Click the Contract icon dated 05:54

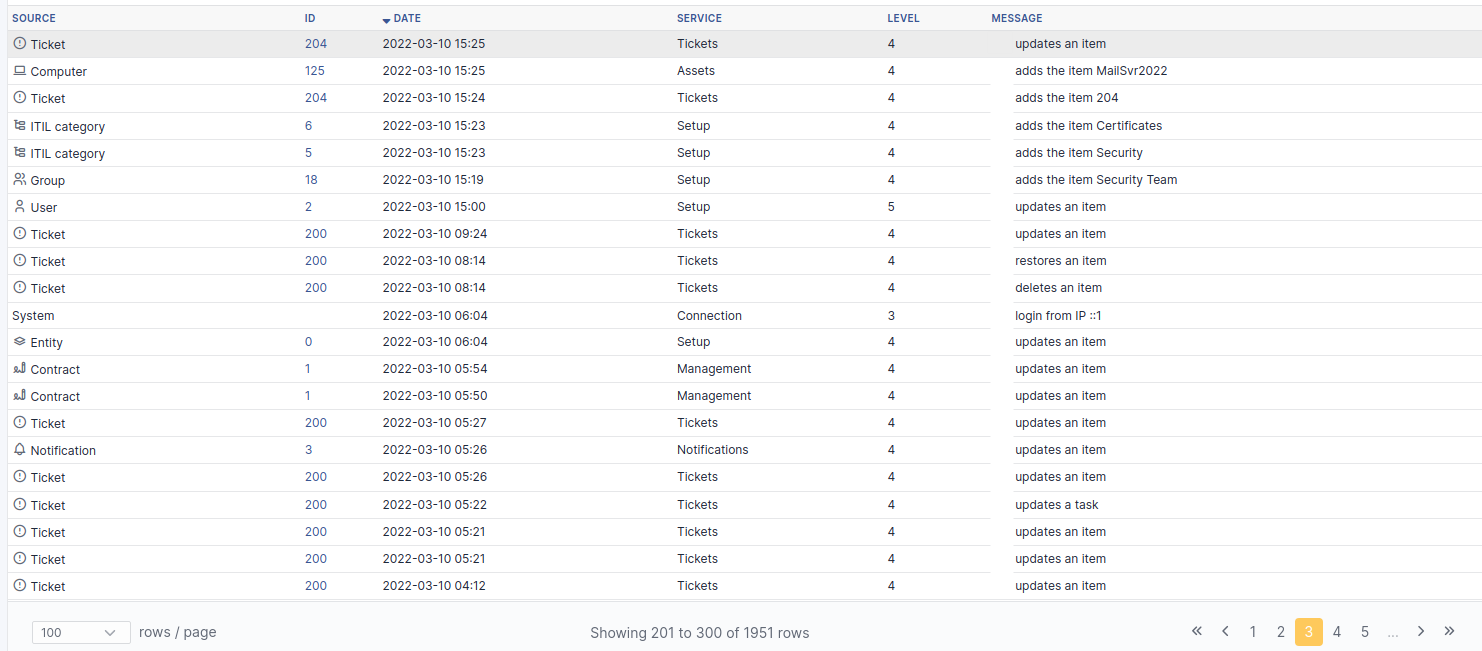19,369
